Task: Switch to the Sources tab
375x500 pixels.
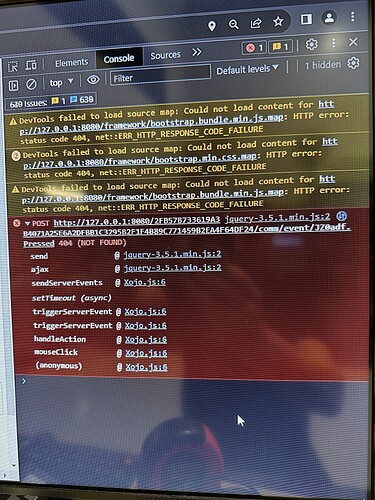Action: click(165, 55)
